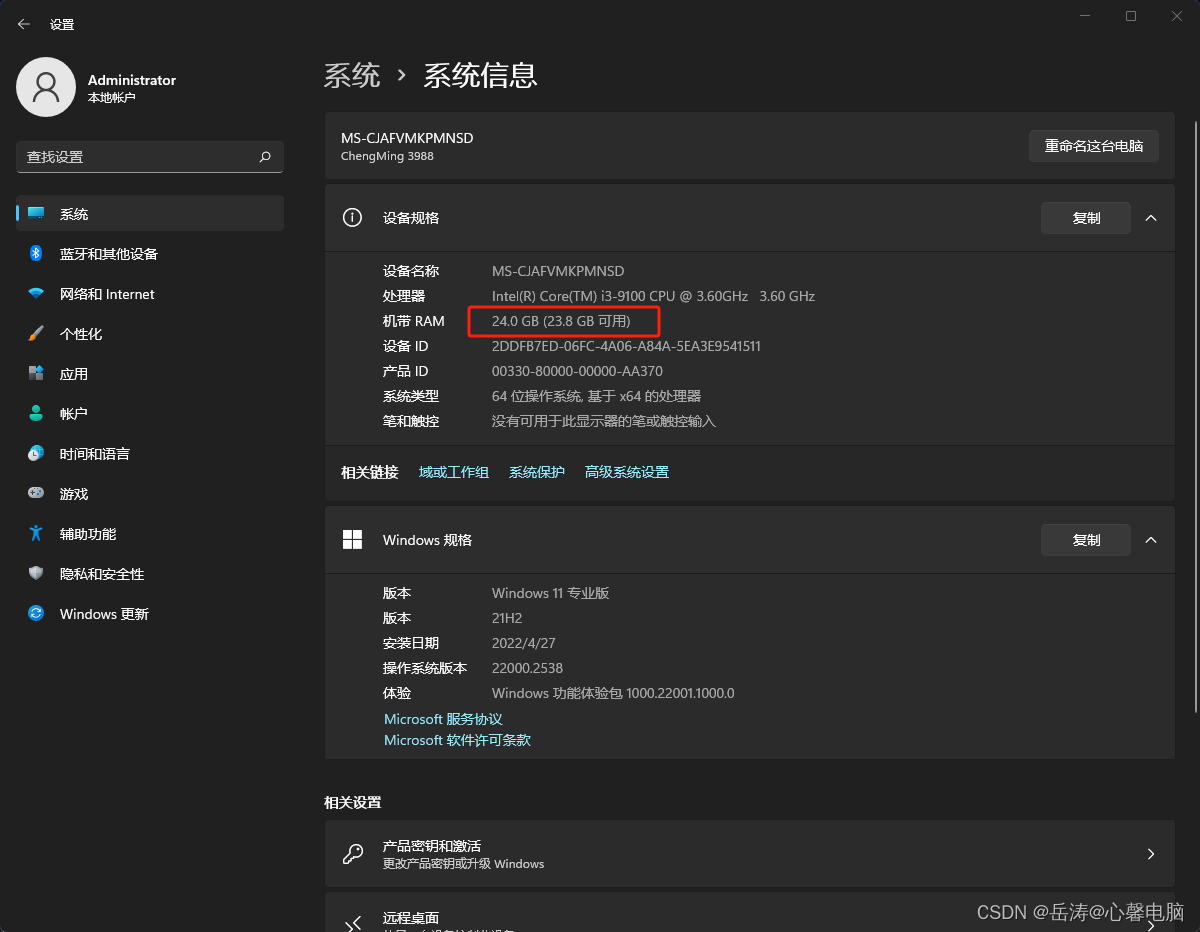Open the Microsoft 服务协议 link
Image resolution: width=1200 pixels, height=932 pixels.
(443, 719)
